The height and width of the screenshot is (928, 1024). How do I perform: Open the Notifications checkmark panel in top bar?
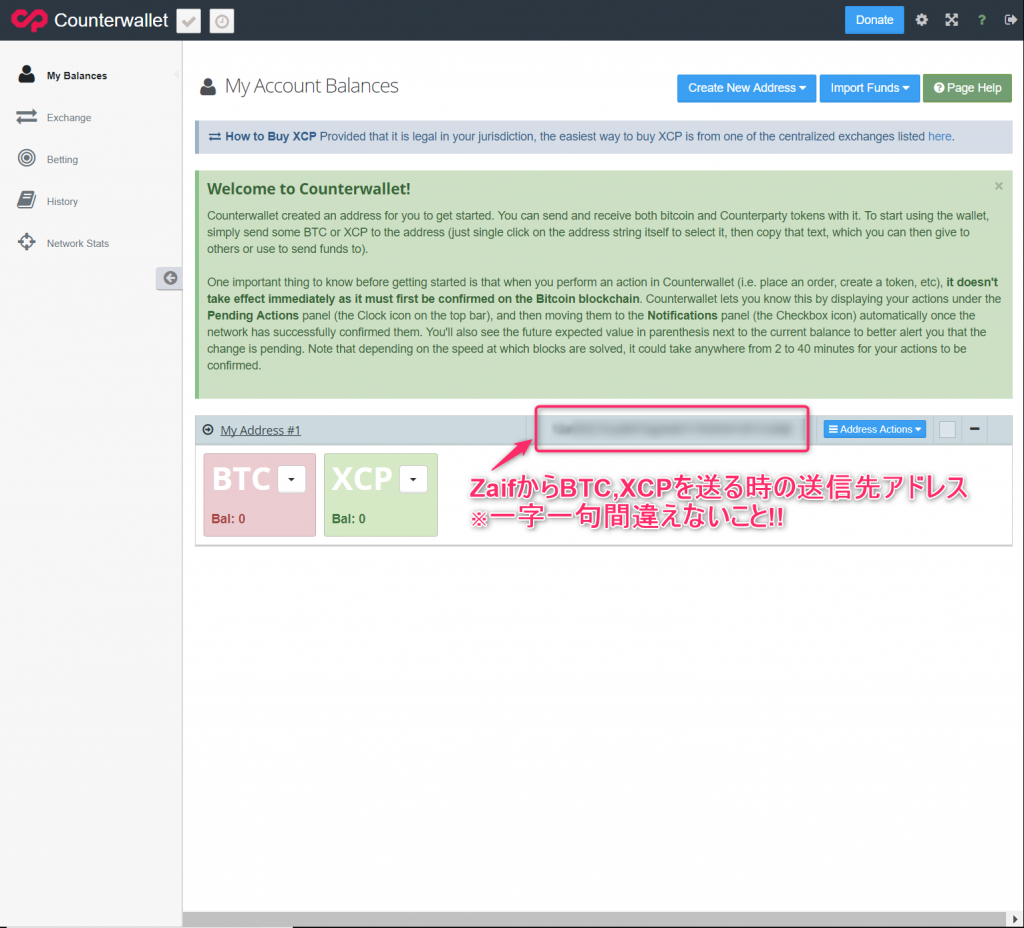click(188, 21)
